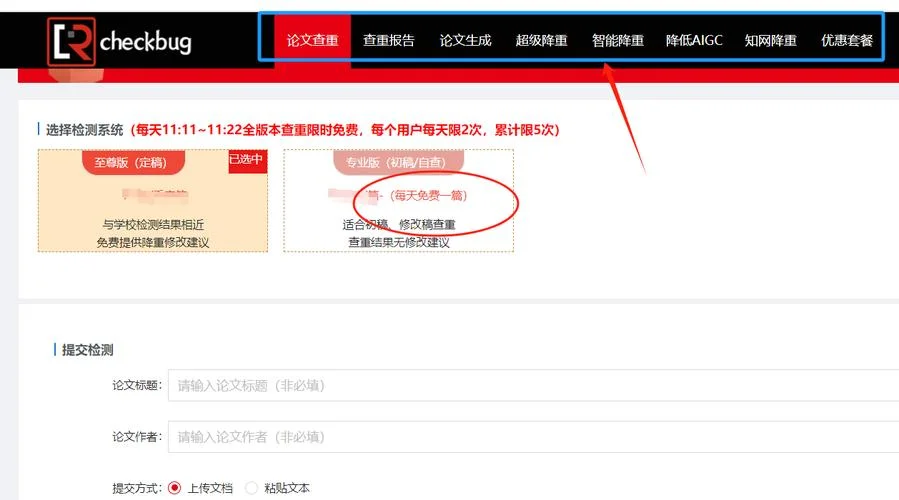Click the 每天免费一篇 text
The image size is (899, 500).
pyautogui.click(x=428, y=196)
